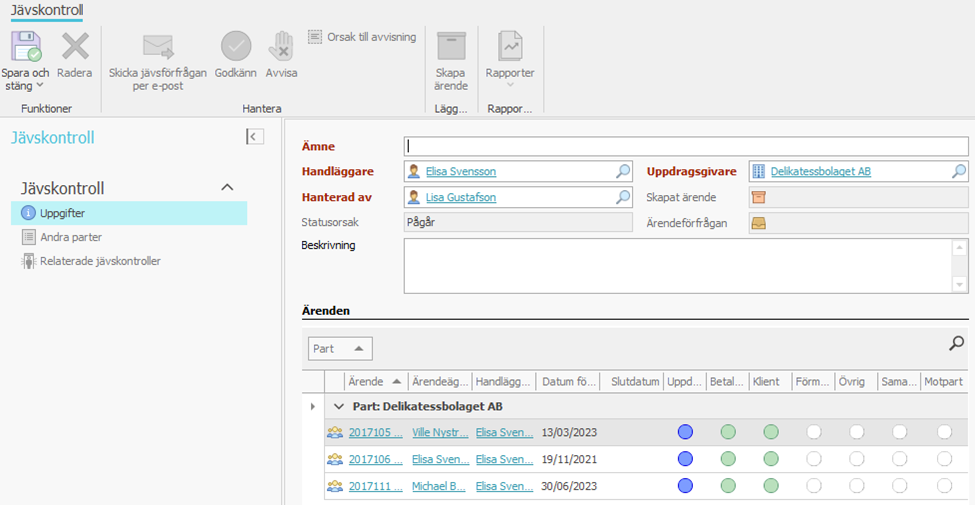Toggle Förmån circle for first ärende row

click(x=813, y=432)
